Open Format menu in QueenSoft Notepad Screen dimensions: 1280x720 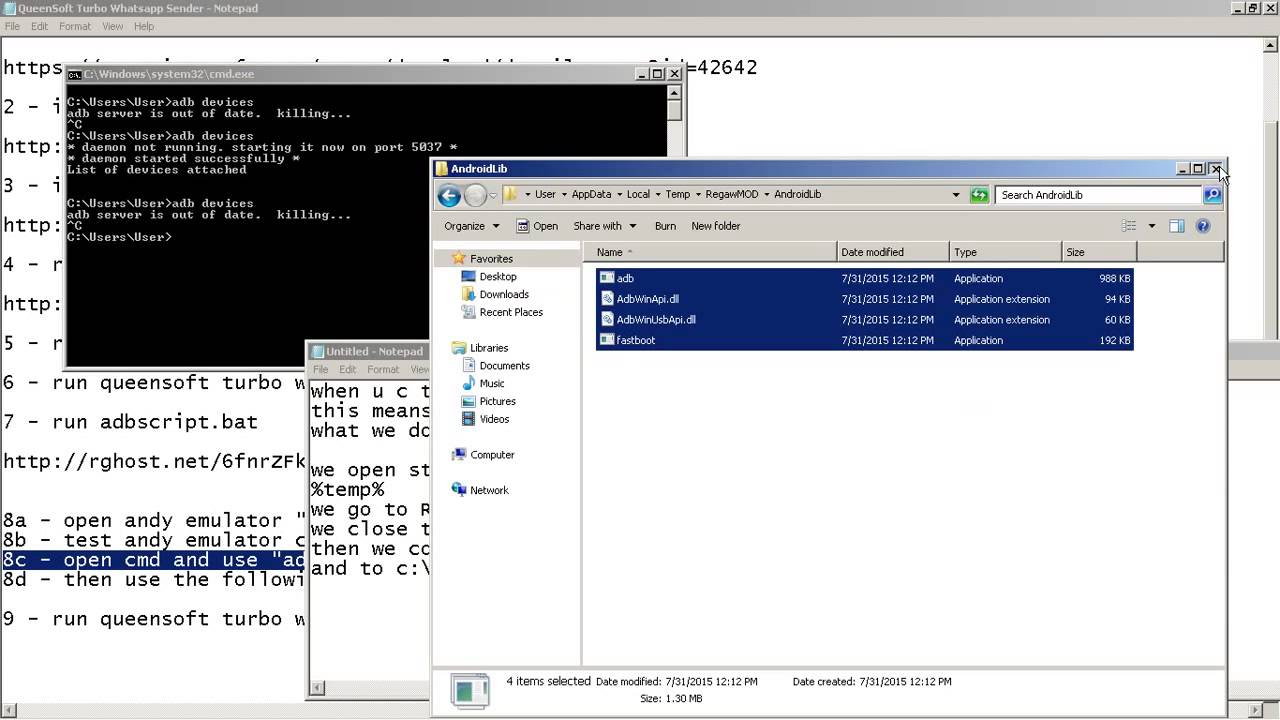74,26
